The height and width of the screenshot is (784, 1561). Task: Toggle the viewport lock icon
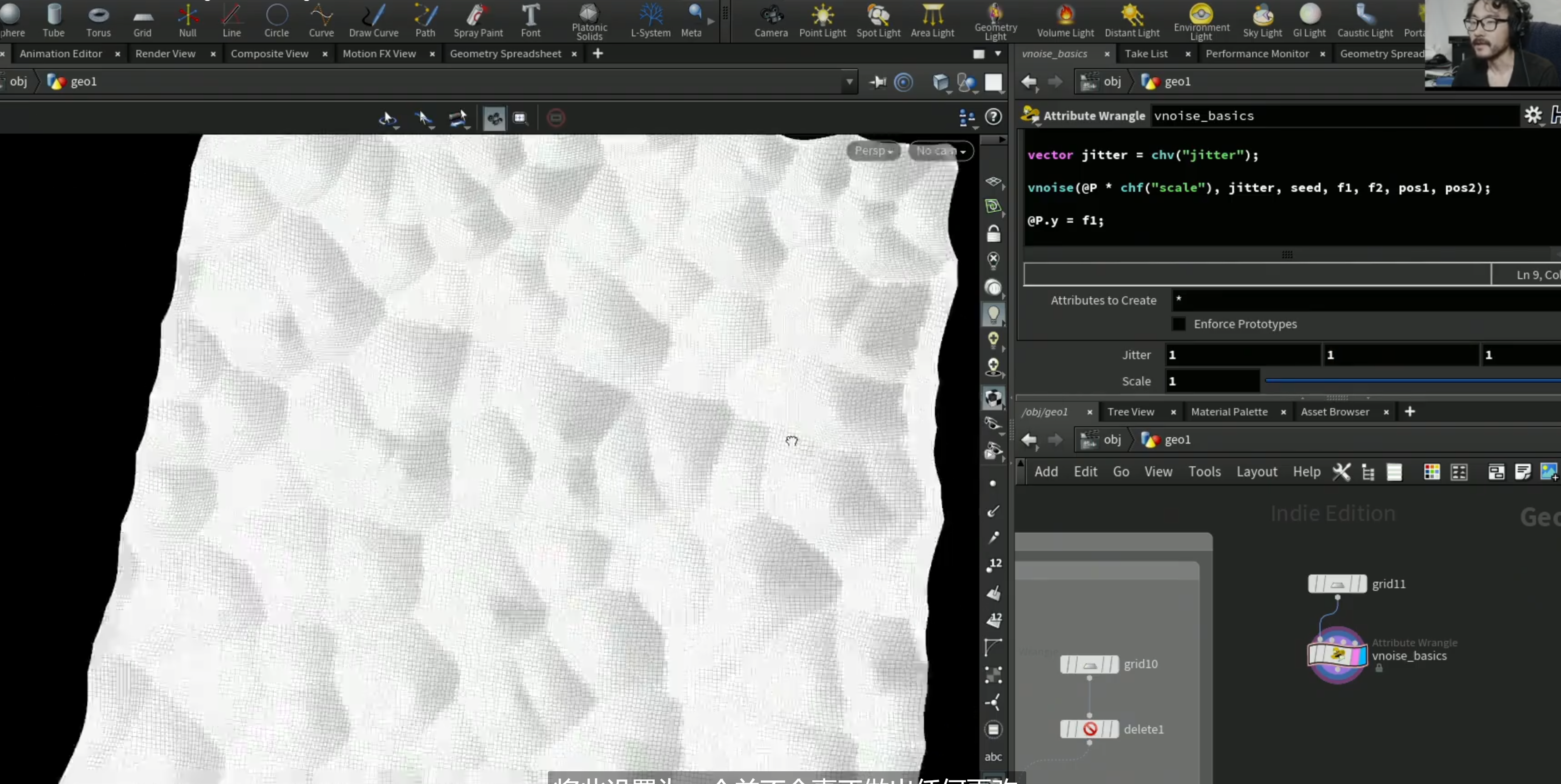point(993,233)
